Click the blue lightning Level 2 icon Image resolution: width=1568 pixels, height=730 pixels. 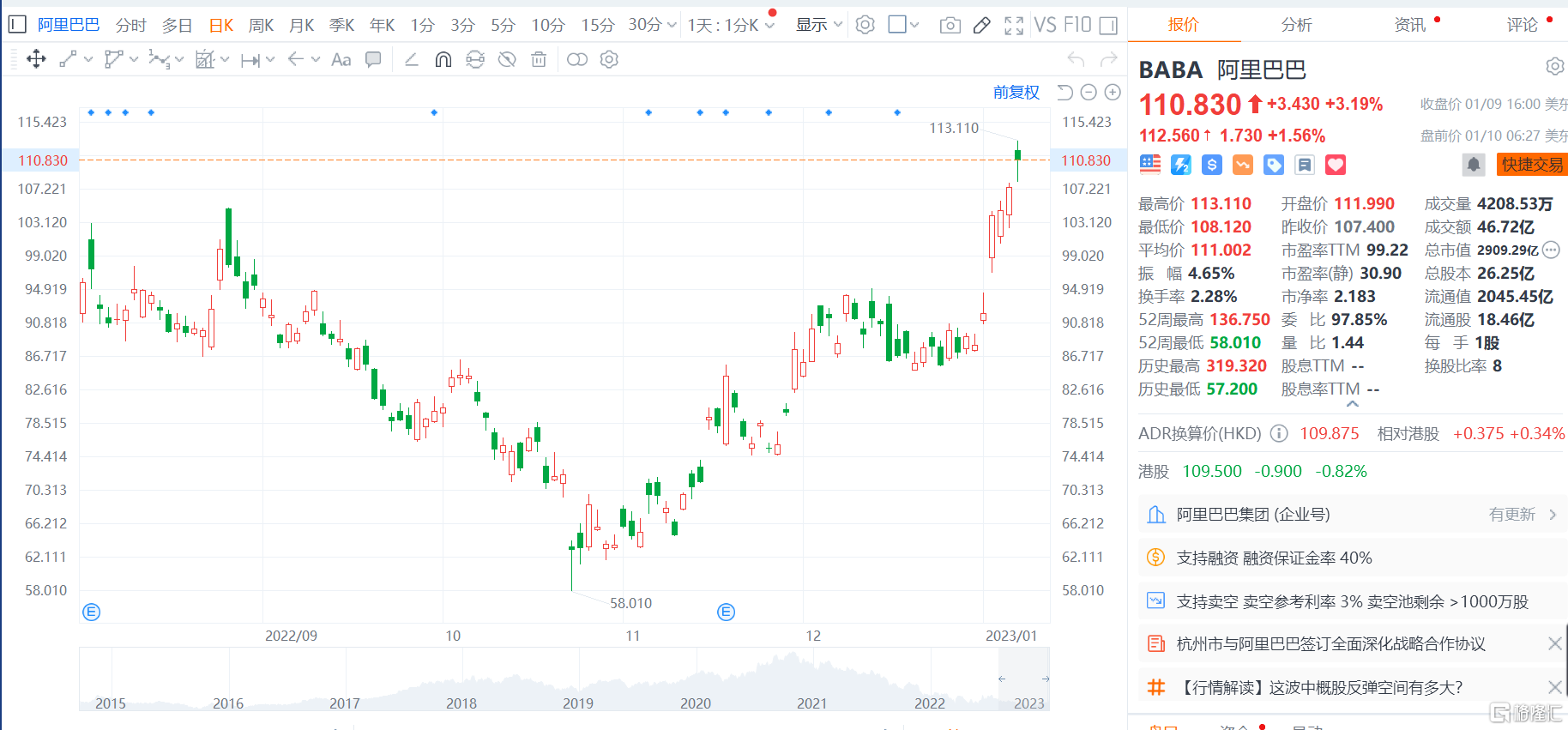point(1181,165)
